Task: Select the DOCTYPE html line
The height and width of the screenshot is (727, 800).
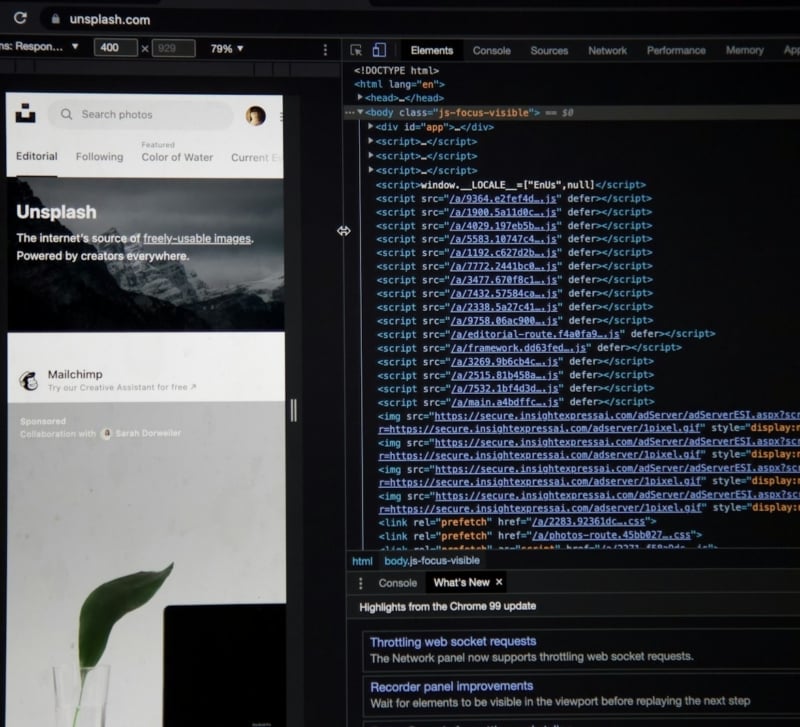Action: click(x=396, y=70)
